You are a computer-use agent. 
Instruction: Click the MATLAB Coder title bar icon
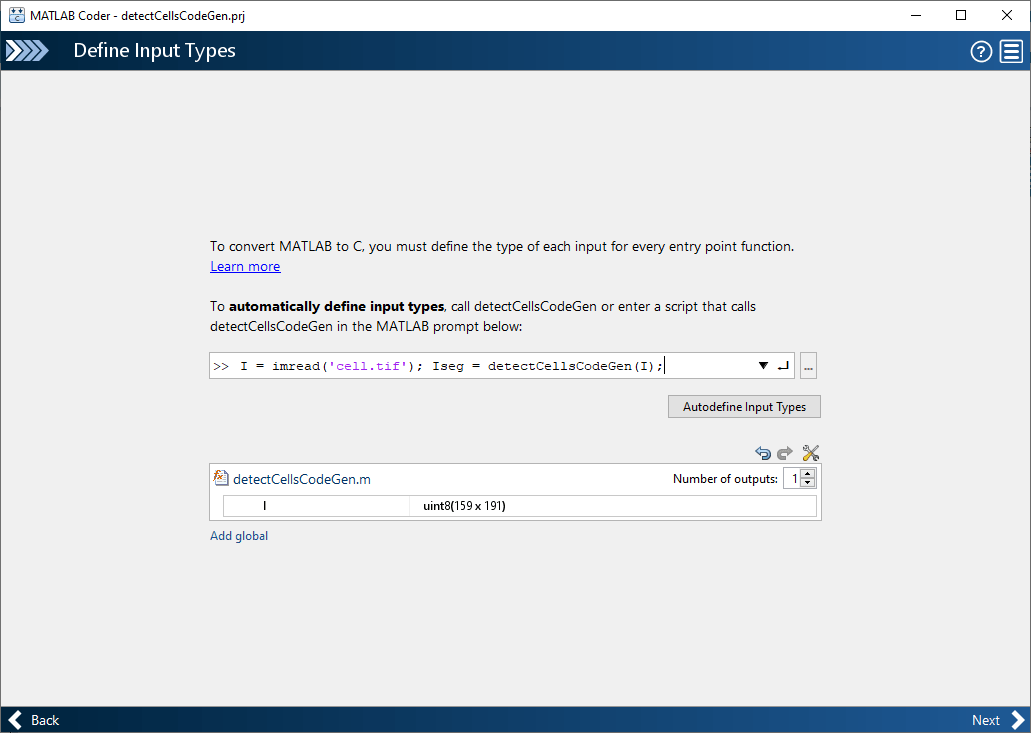click(x=16, y=15)
